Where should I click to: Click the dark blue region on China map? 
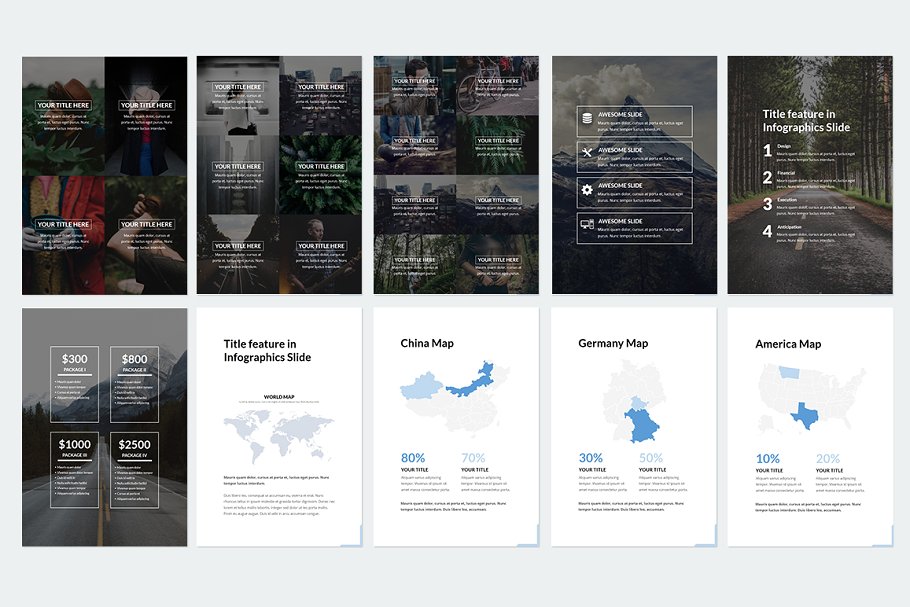tap(472, 381)
